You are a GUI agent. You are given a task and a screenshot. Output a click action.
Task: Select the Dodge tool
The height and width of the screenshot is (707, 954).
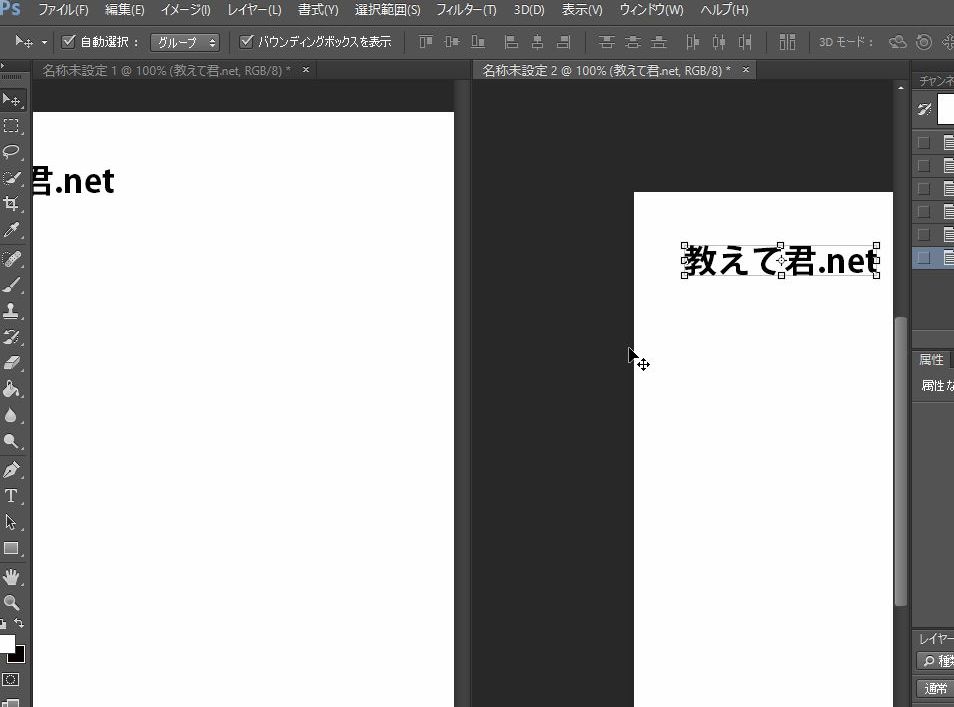[x=11, y=441]
